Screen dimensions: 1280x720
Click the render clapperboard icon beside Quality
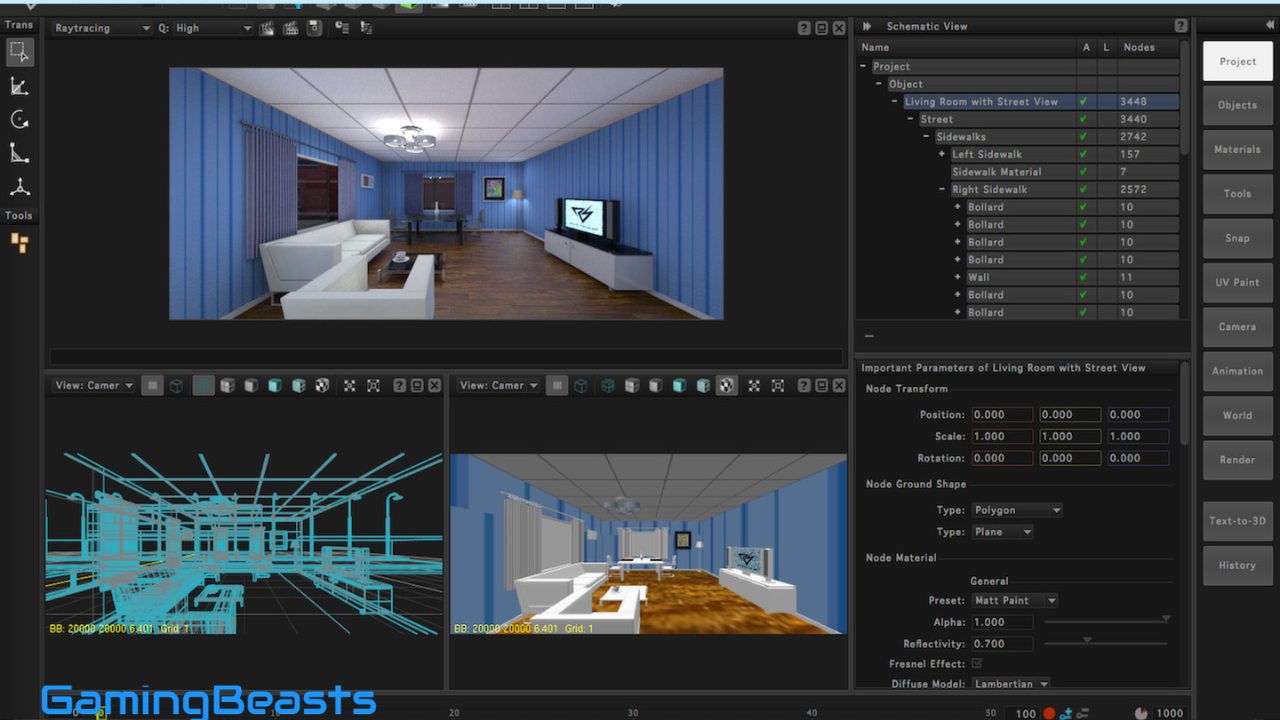pos(267,28)
